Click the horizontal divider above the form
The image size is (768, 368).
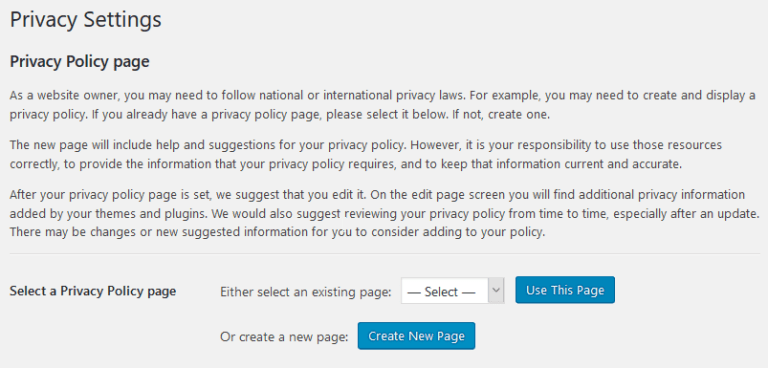point(384,253)
